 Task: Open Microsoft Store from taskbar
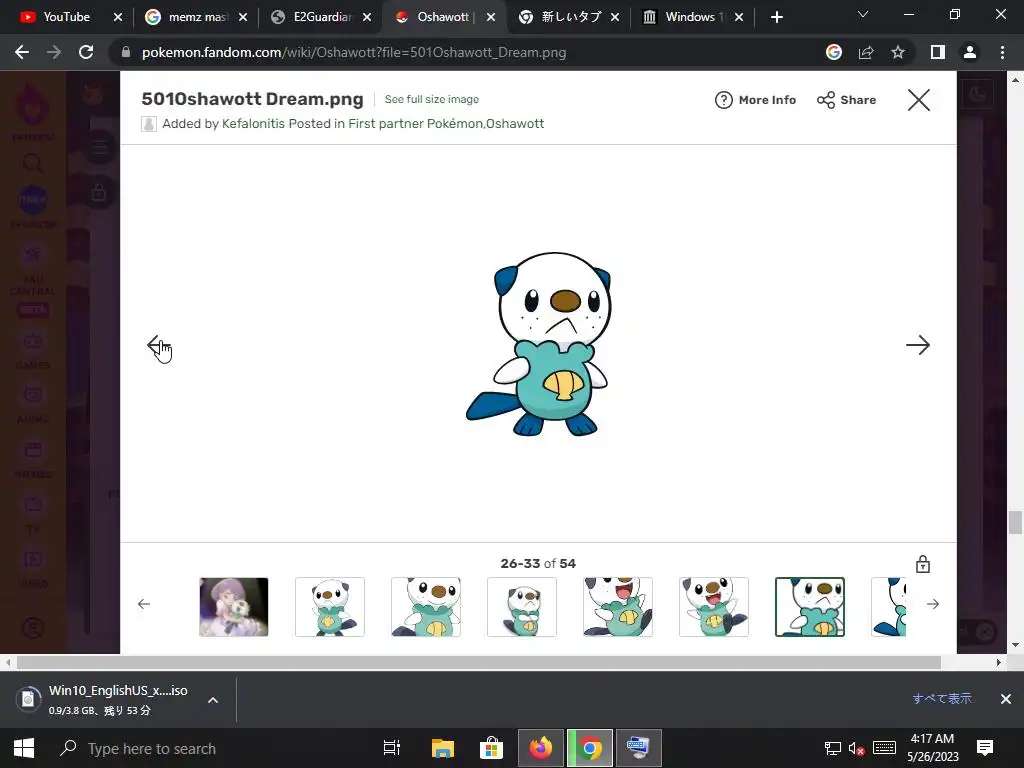[491, 748]
